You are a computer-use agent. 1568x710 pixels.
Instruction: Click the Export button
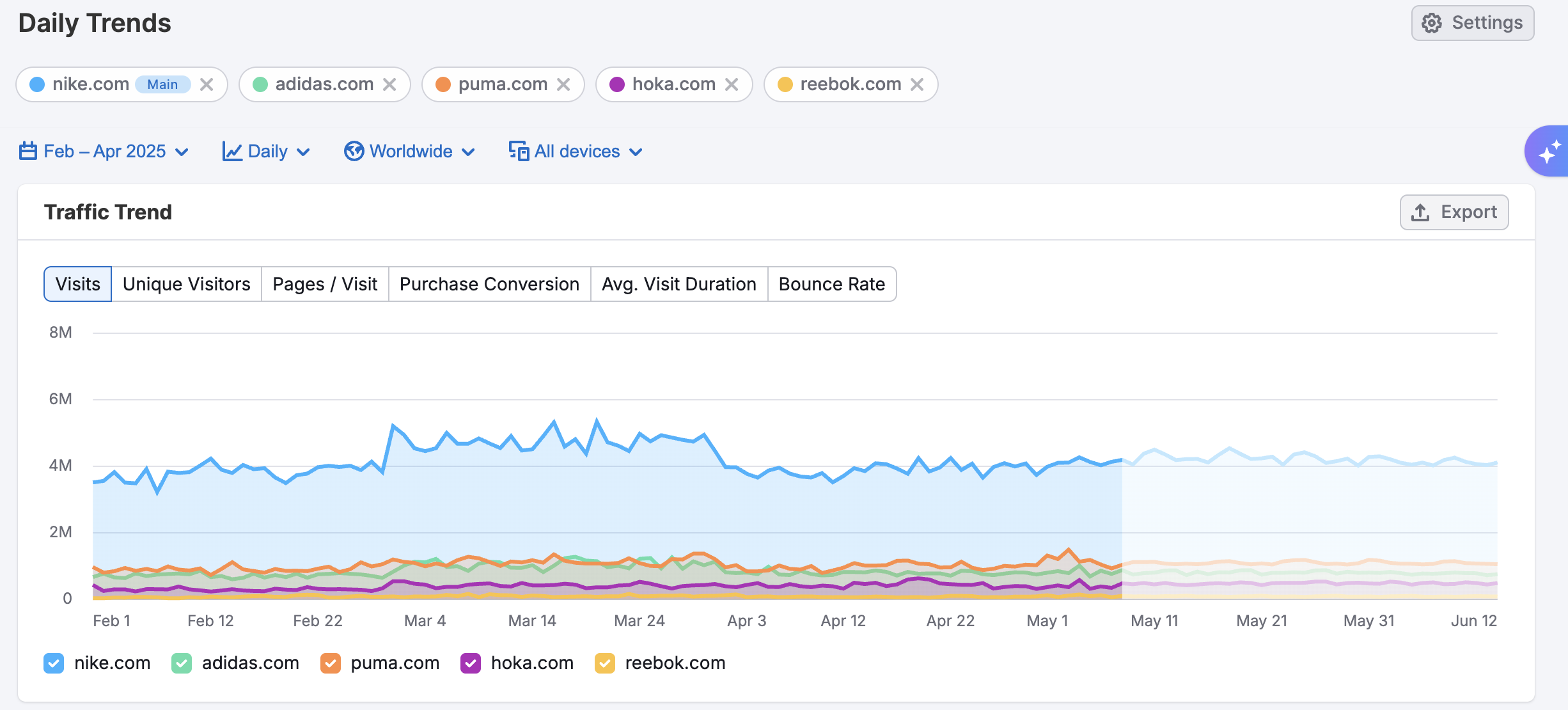point(1454,212)
